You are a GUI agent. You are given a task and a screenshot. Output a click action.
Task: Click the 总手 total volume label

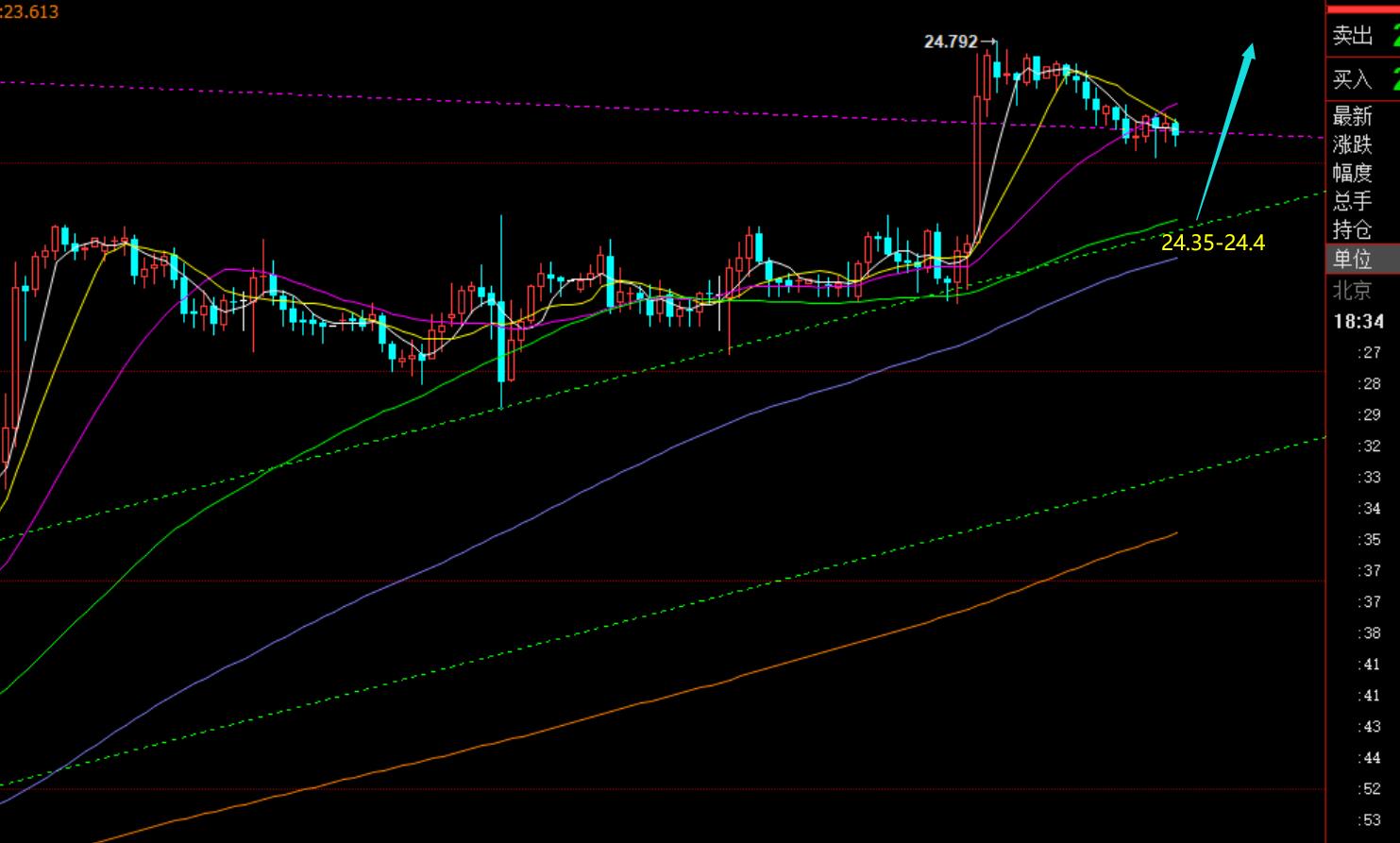point(1353,201)
